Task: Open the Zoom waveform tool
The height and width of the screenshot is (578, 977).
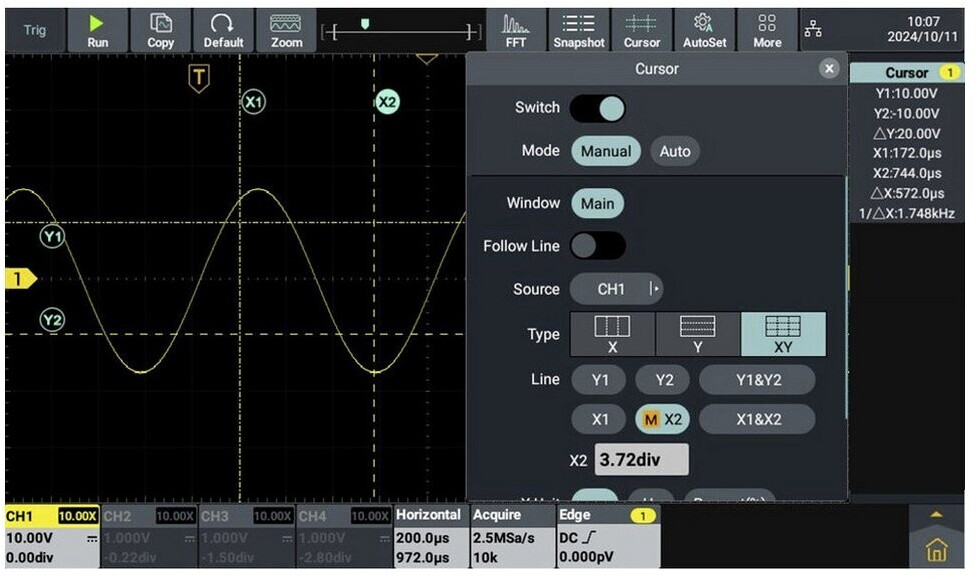Action: pyautogui.click(x=286, y=30)
